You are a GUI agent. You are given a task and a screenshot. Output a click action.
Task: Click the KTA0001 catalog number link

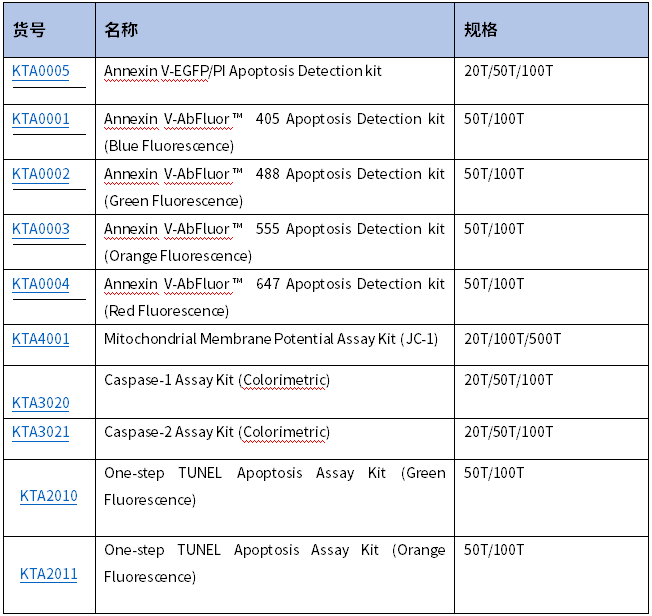41,119
